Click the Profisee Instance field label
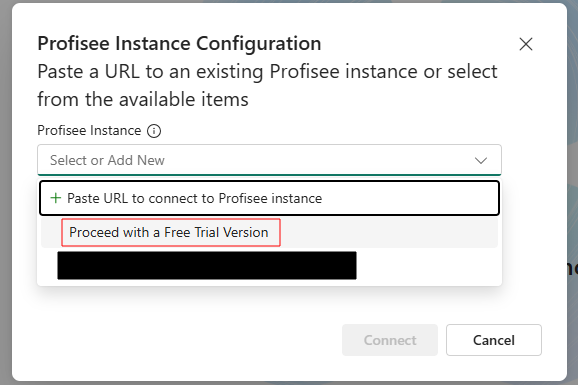578x385 pixels. pyautogui.click(x=89, y=131)
